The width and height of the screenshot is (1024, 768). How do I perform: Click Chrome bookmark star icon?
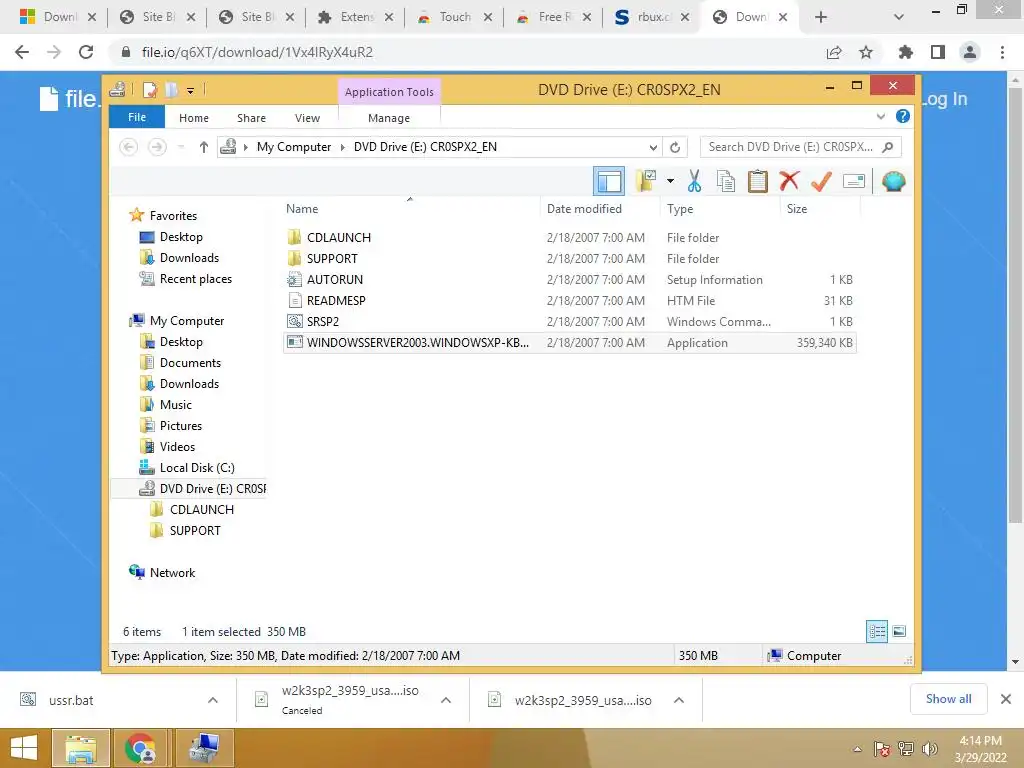(x=866, y=52)
